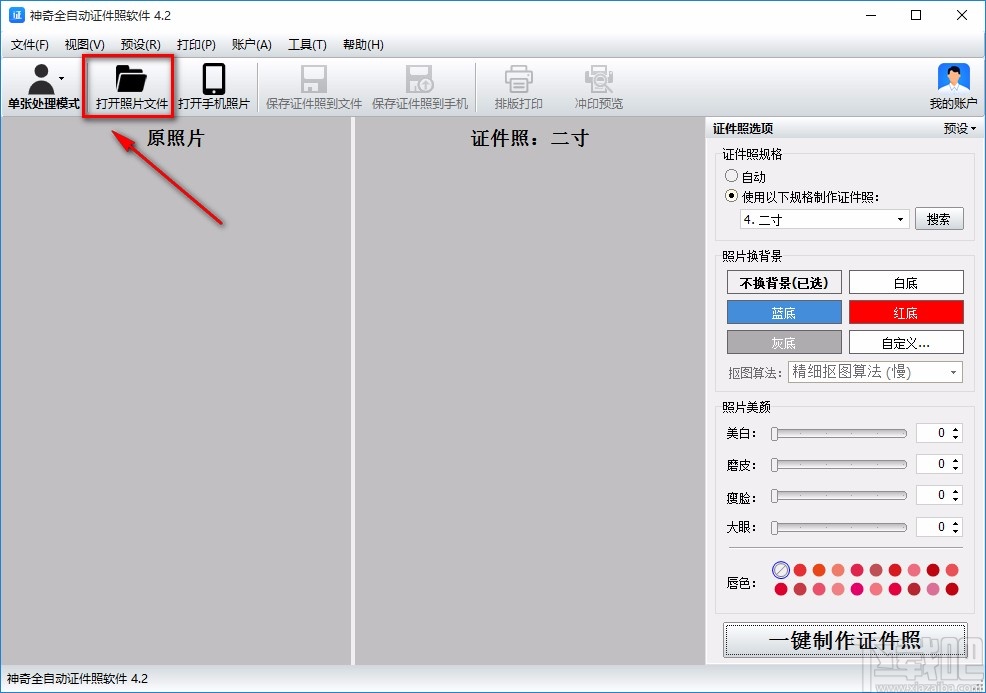Select 单张处理模式 single processing mode
Viewport: 986px width, 693px height.
click(x=43, y=85)
